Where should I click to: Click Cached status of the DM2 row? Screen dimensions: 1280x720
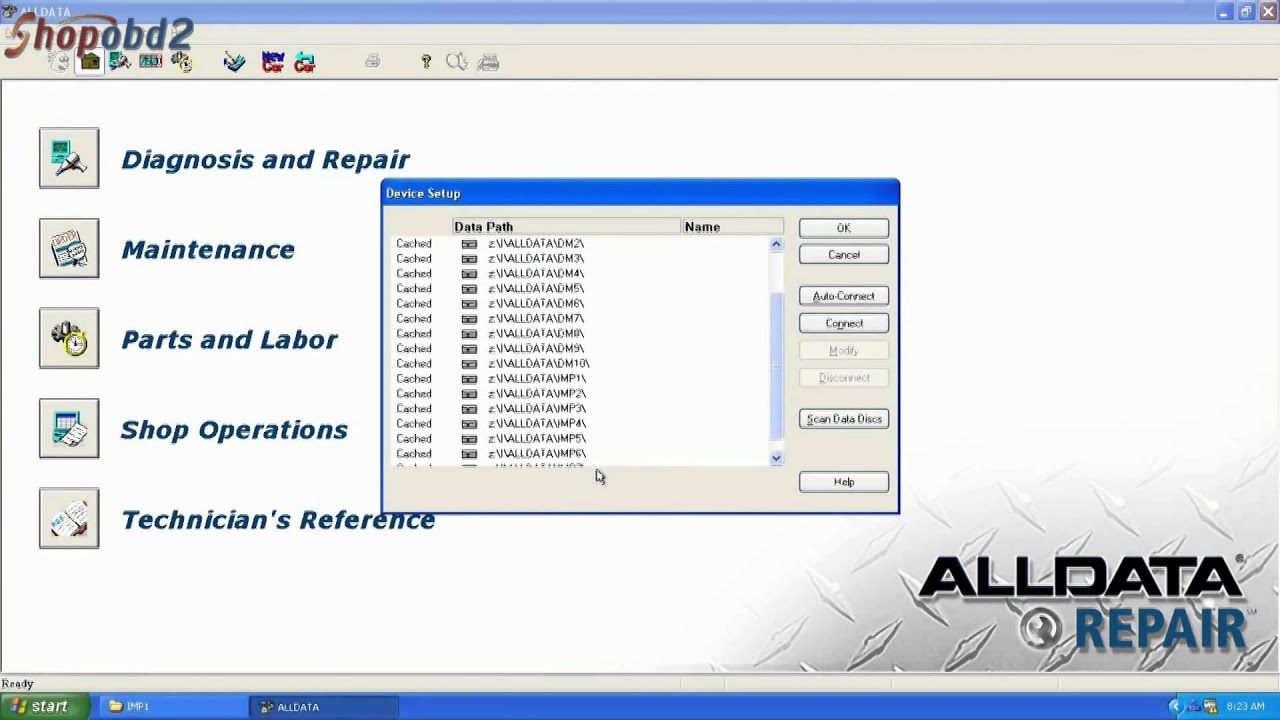414,244
